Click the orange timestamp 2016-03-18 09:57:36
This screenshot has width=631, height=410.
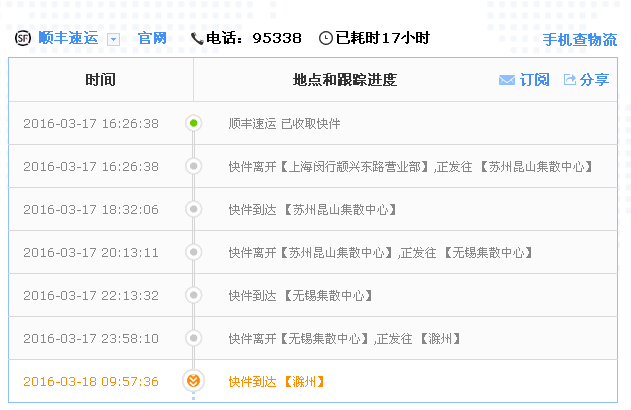click(91, 381)
